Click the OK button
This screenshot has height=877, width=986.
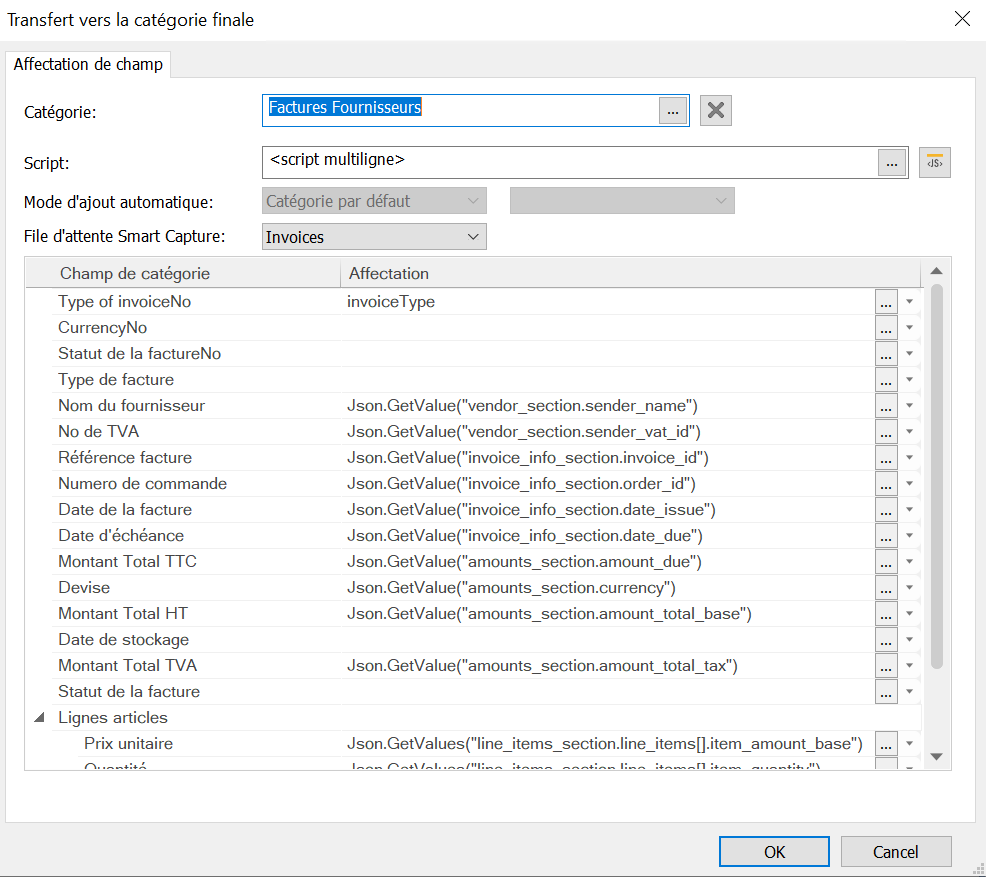pos(774,852)
